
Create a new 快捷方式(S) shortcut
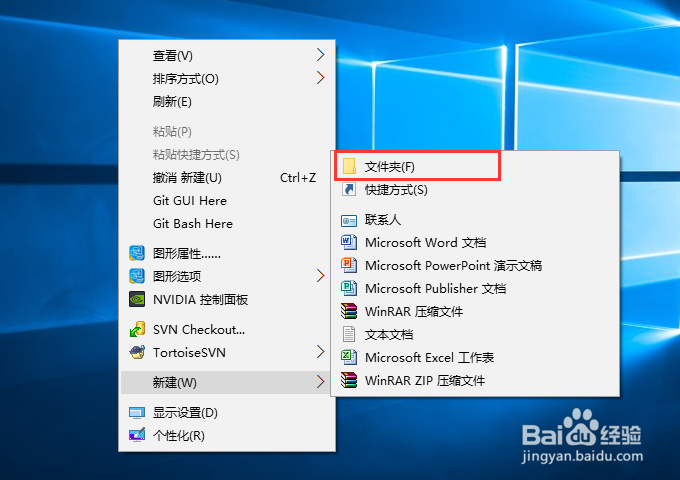pyautogui.click(x=475, y=189)
